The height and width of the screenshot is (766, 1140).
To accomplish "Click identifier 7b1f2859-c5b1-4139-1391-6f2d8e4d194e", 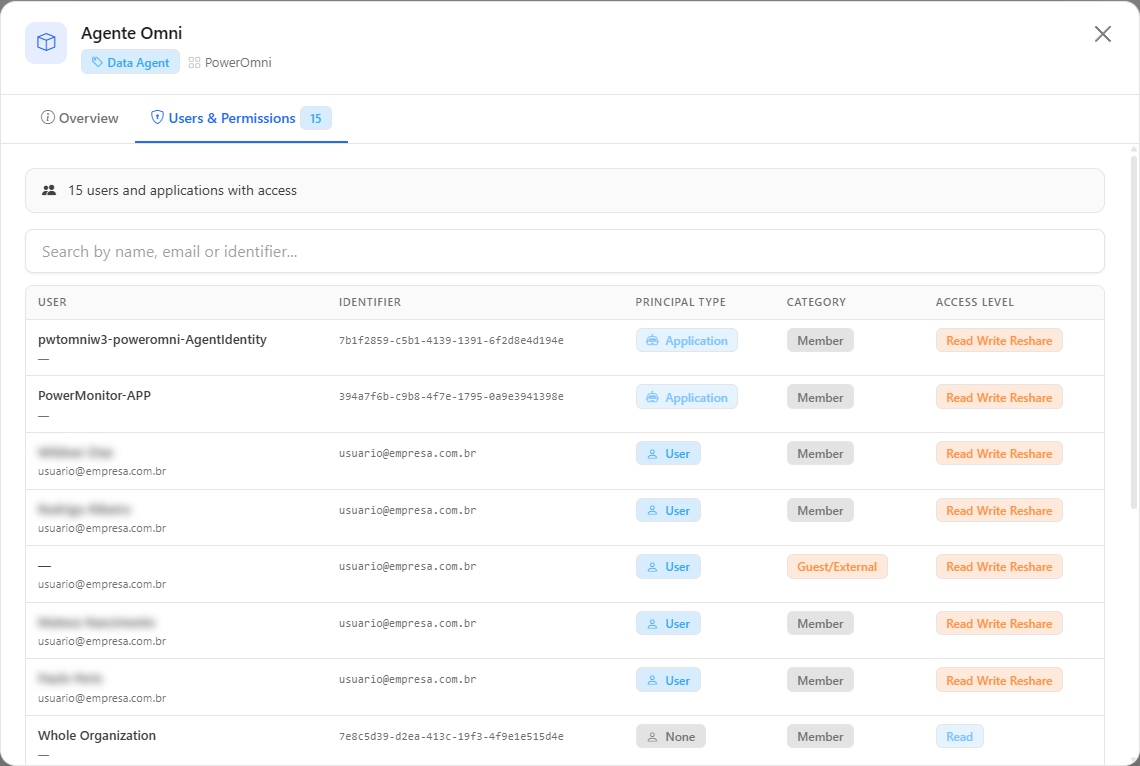I will 451,340.
